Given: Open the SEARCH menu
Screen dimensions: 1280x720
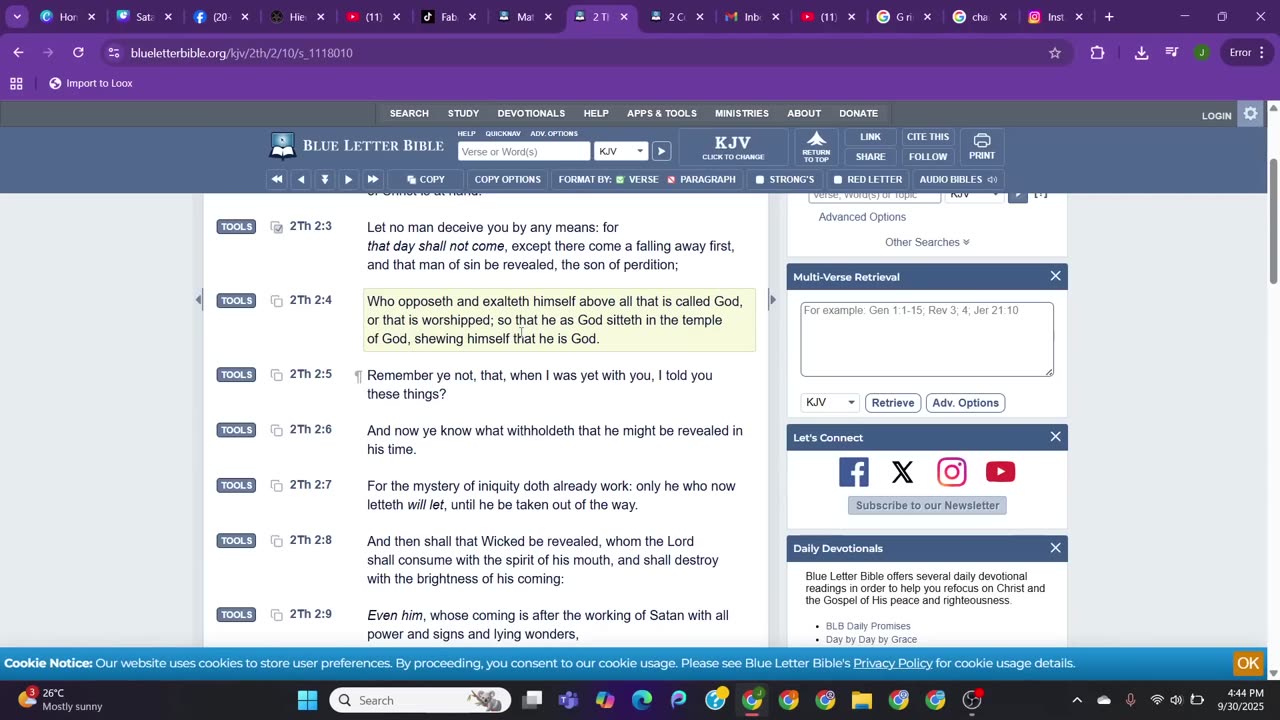Looking at the screenshot, I should pyautogui.click(x=409, y=114).
